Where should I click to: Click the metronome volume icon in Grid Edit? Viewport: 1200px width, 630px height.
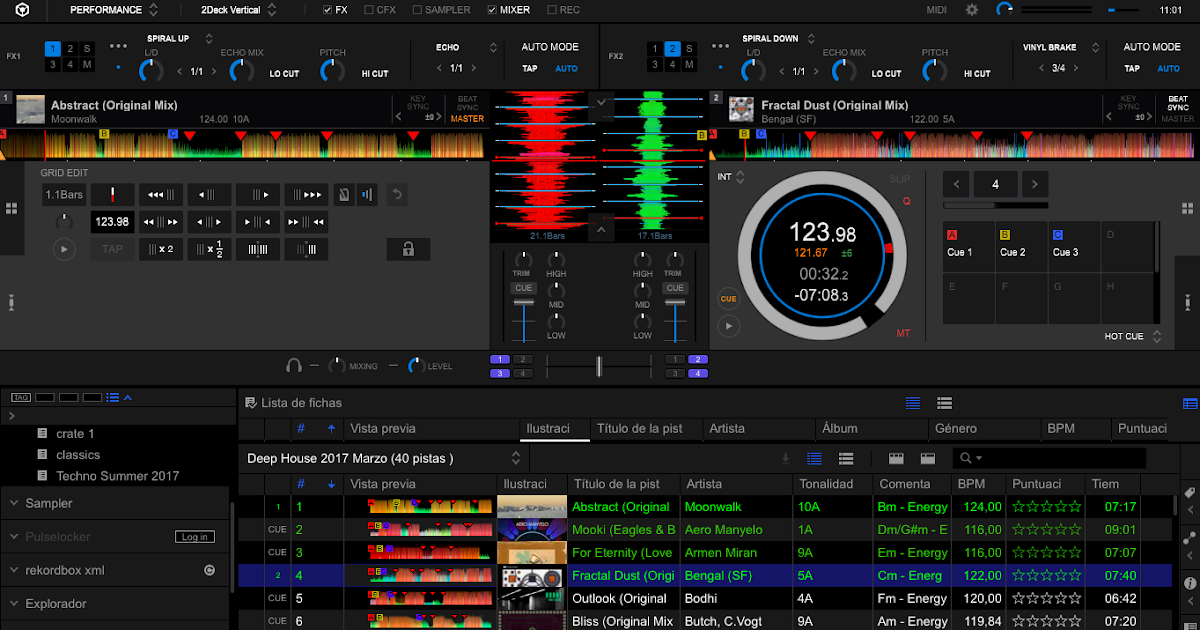click(x=366, y=194)
